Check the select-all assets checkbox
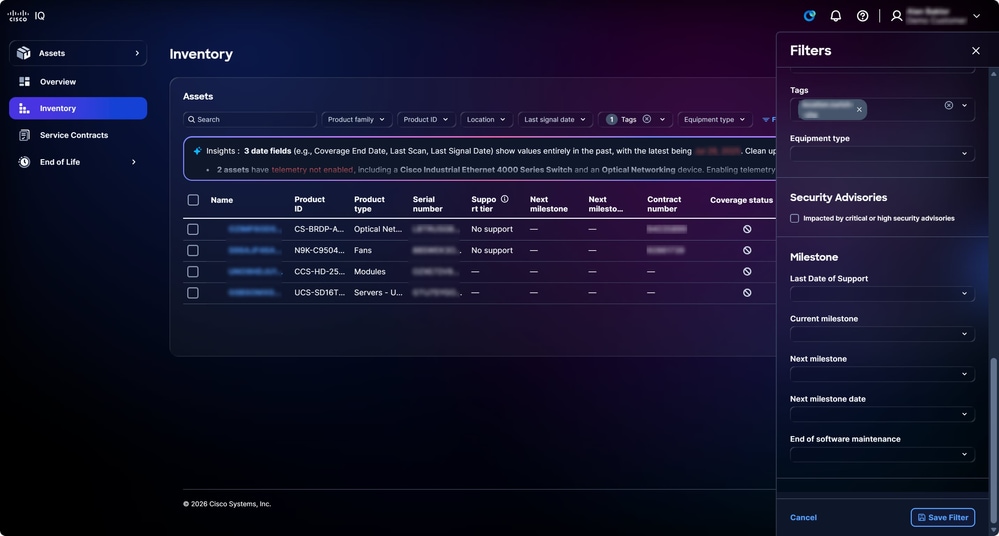Viewport: 999px width, 536px height. (193, 199)
